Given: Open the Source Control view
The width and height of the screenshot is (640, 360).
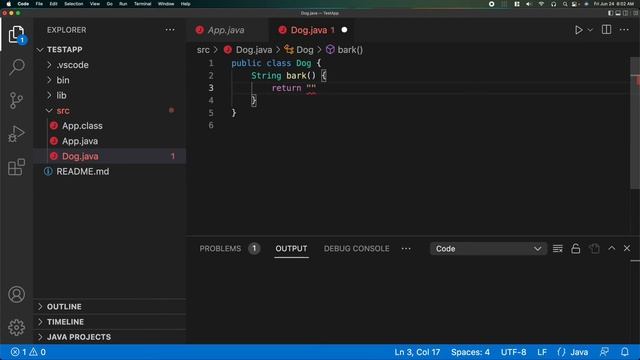Looking at the screenshot, I should 16,100.
